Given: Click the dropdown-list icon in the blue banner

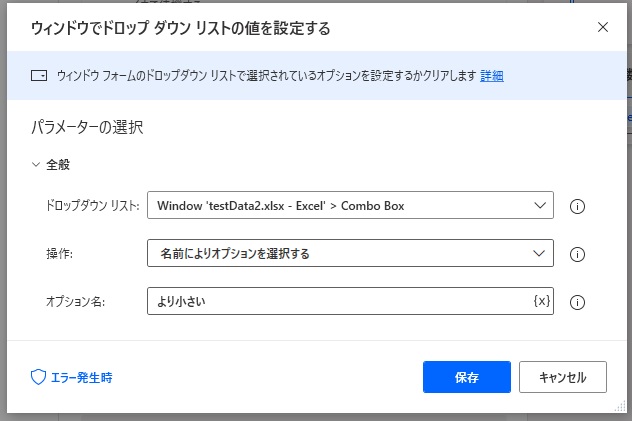Looking at the screenshot, I should 40,76.
